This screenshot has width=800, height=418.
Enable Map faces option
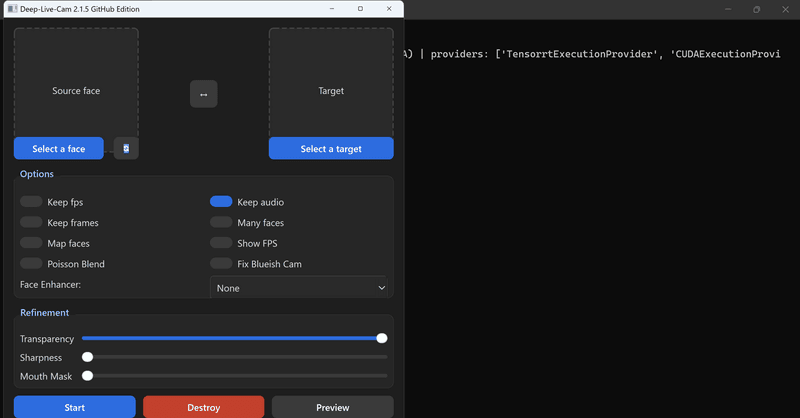(31, 243)
